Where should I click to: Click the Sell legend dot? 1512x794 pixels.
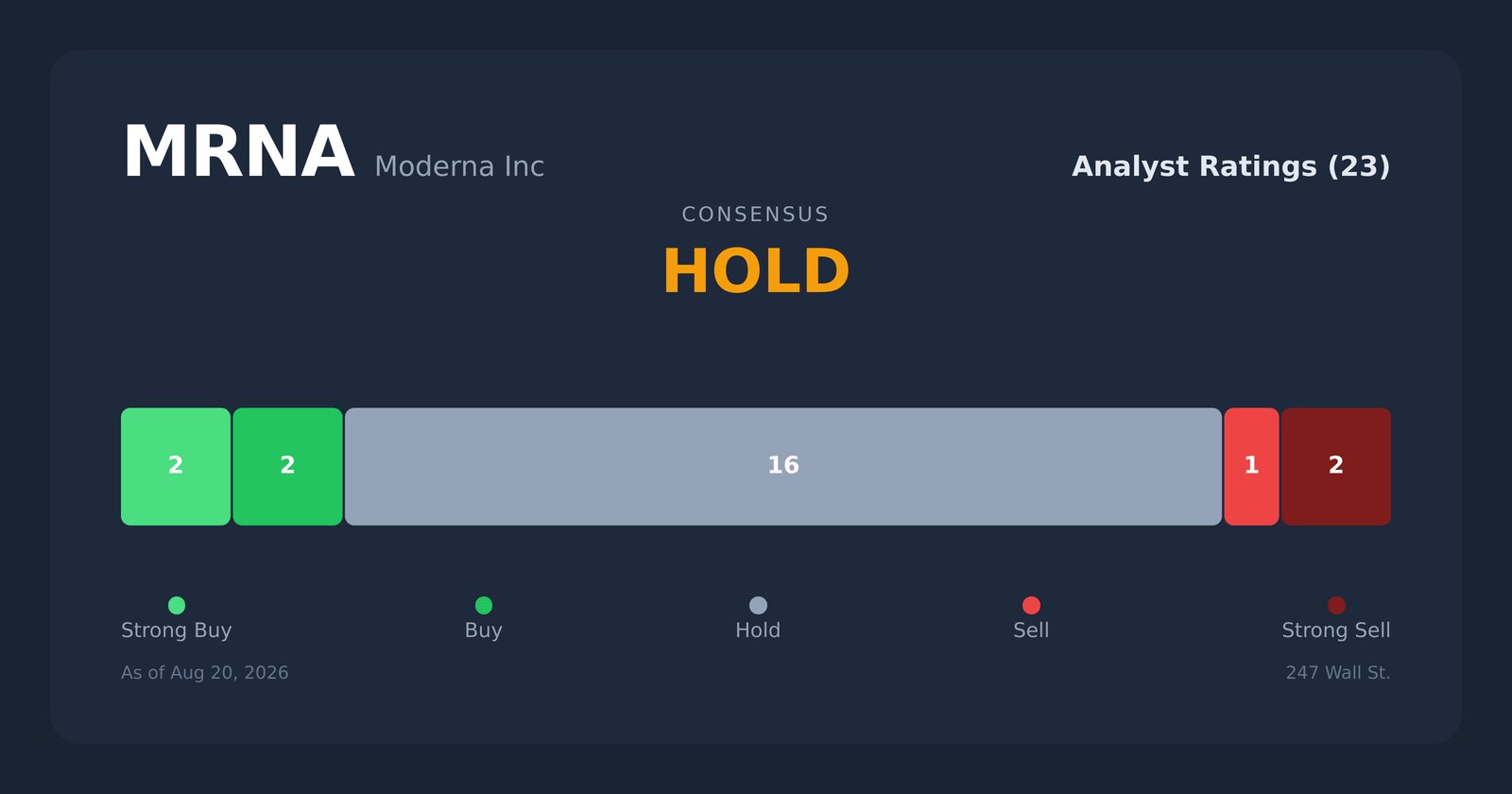1031,605
